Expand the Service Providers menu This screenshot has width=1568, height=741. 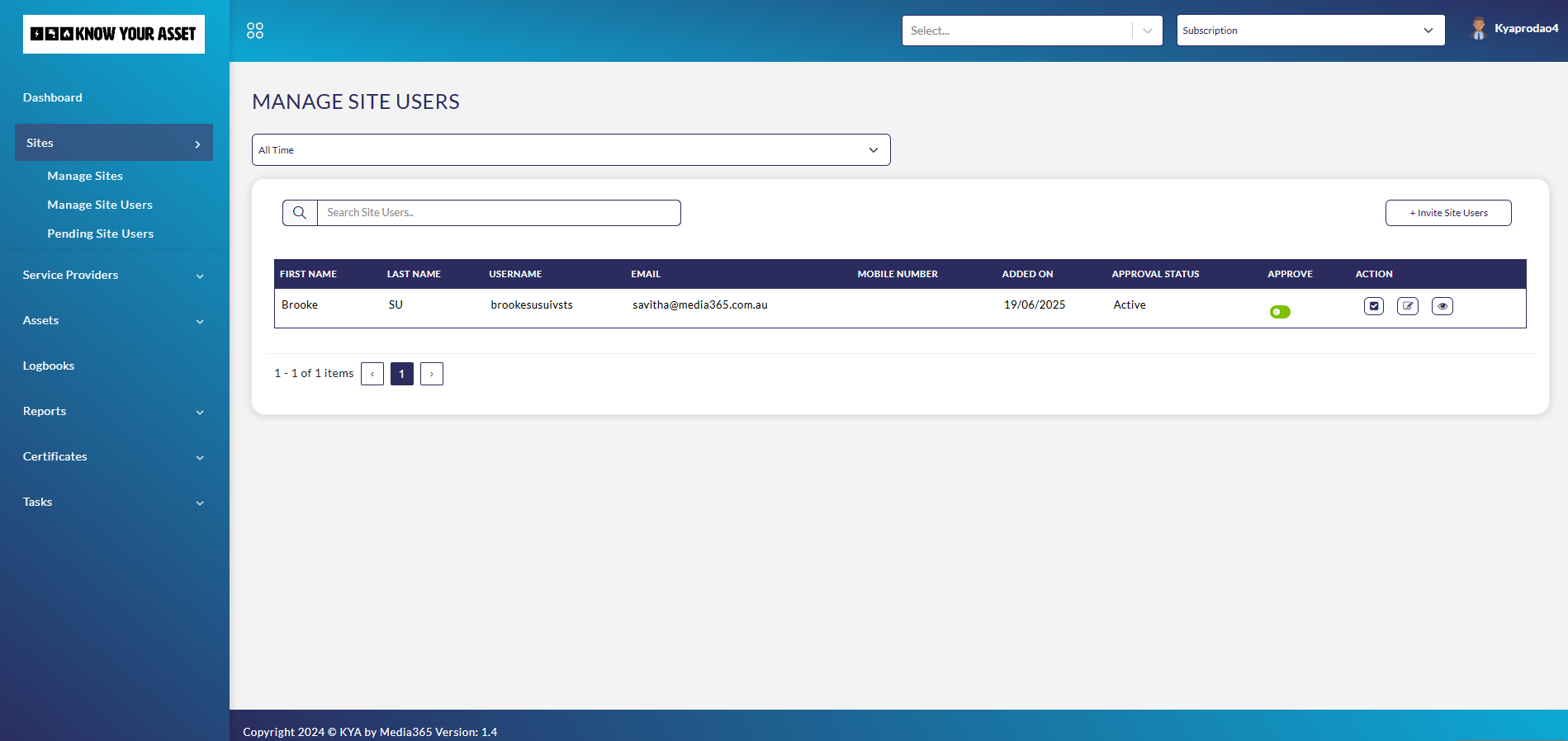click(113, 275)
